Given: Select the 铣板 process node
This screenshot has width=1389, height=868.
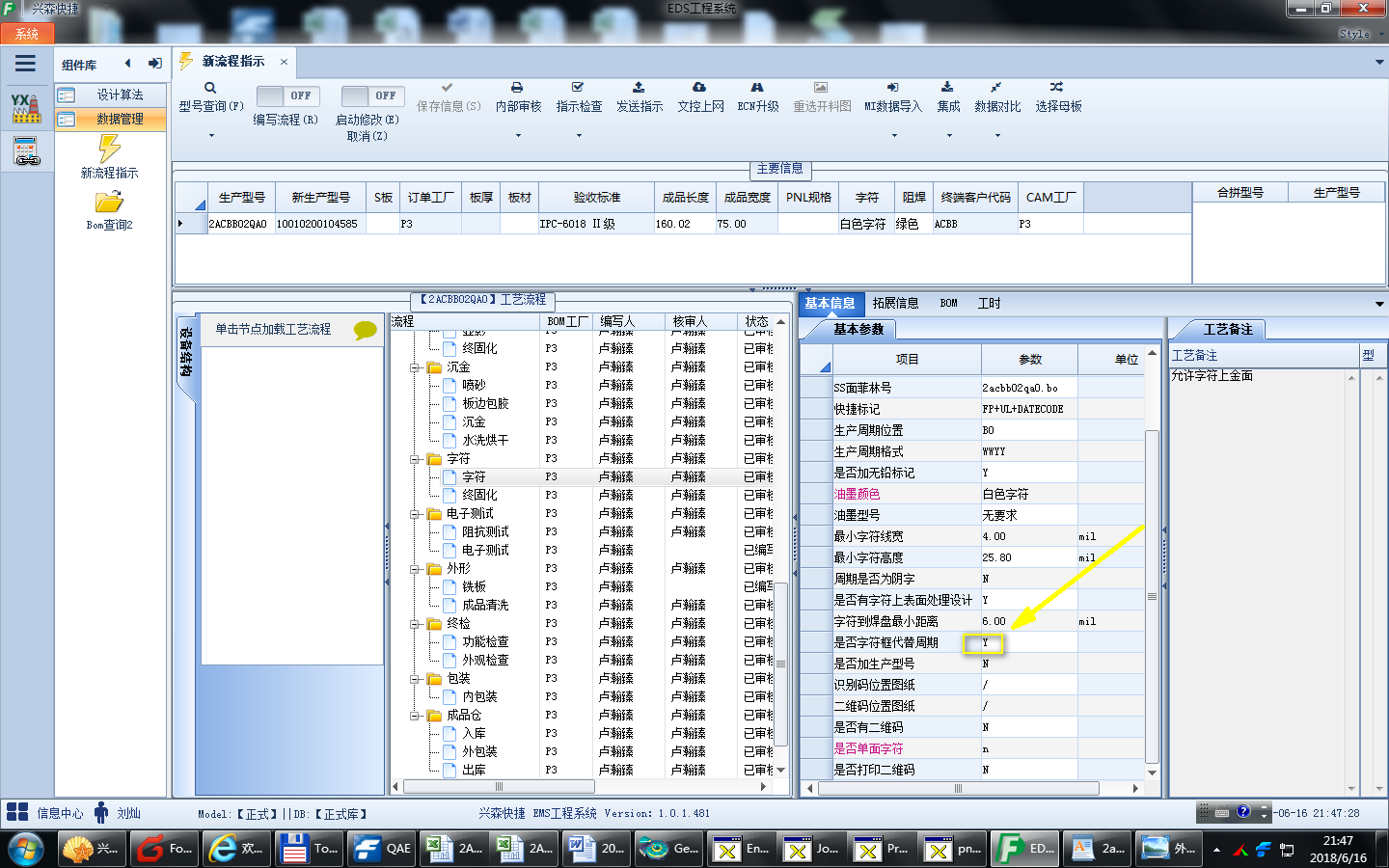Looking at the screenshot, I should coord(474,587).
